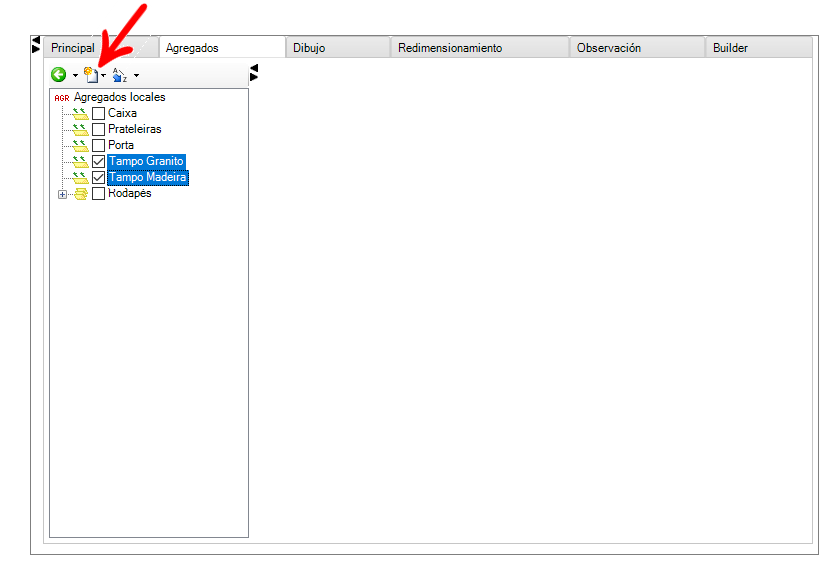Click the aggregate icon beside Porta

[81, 145]
